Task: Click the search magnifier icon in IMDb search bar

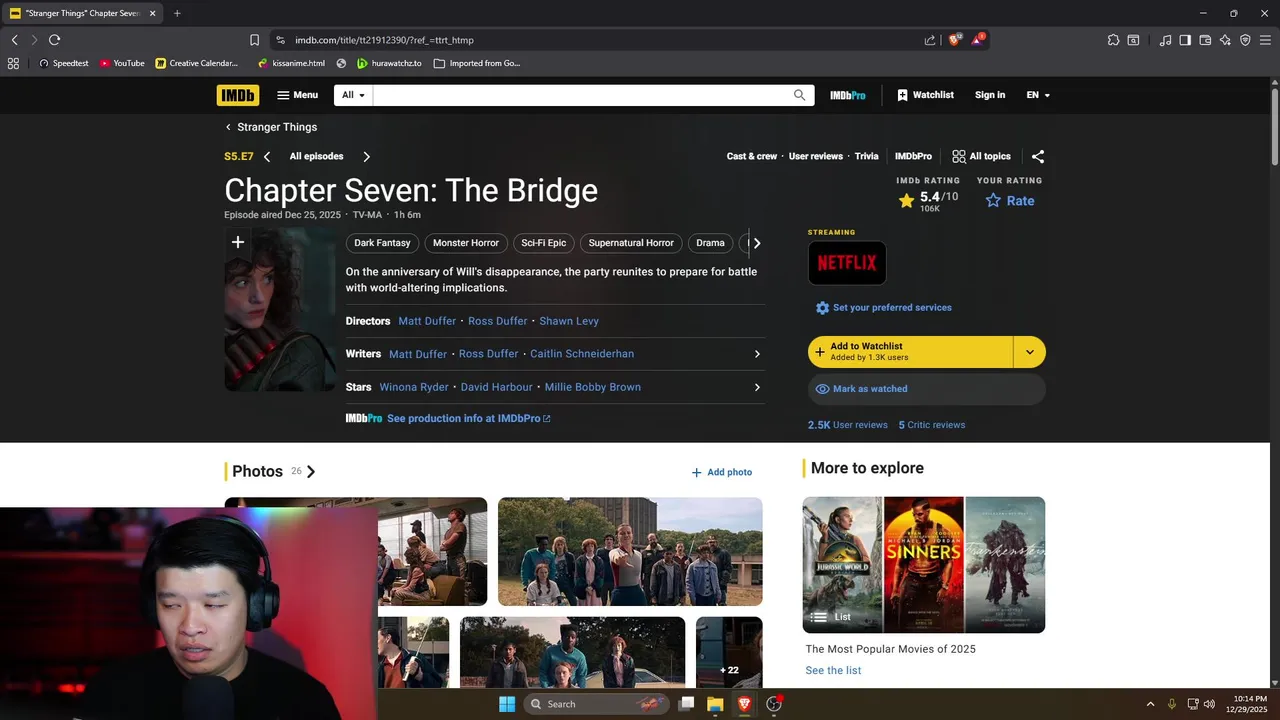Action: 799,95
